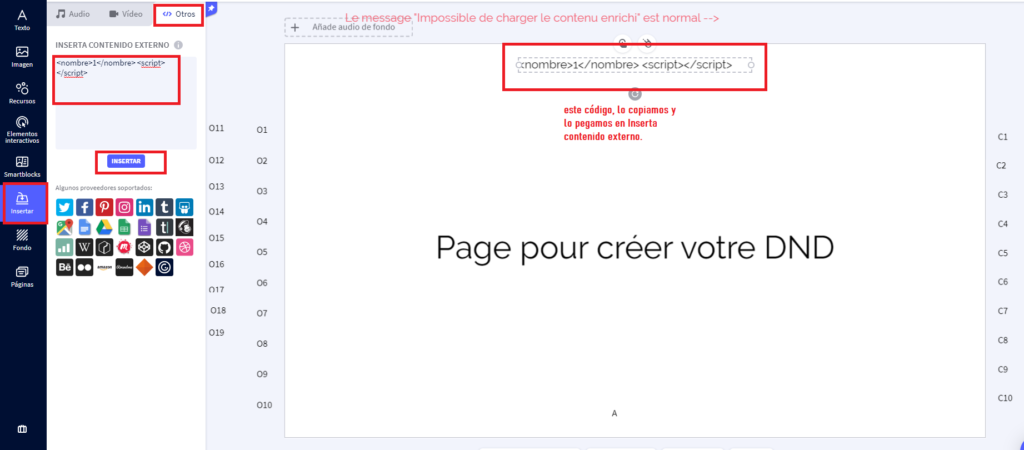Click the Google Drive provider icon
Screen dimensions: 1024x450
[104, 227]
